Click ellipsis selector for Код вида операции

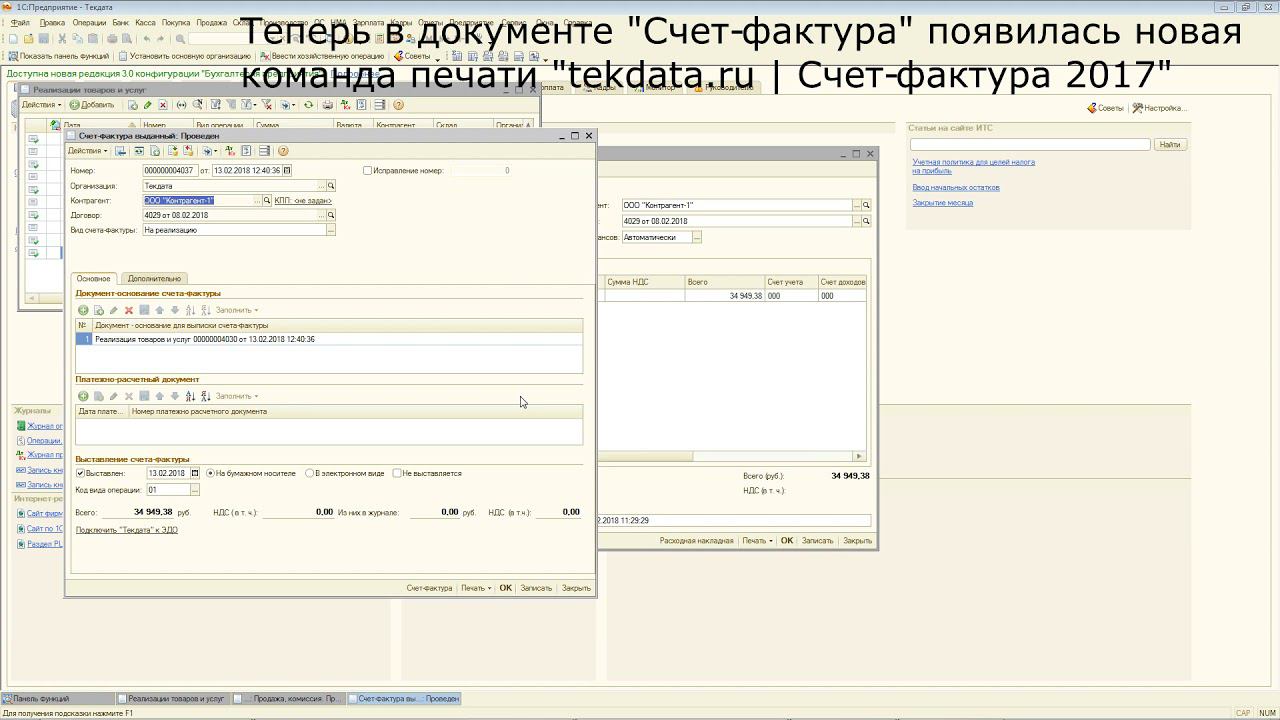click(195, 490)
